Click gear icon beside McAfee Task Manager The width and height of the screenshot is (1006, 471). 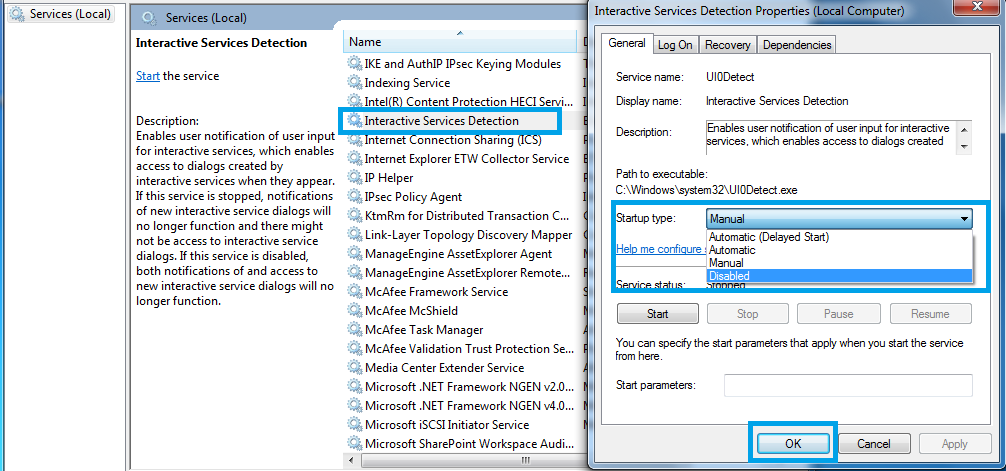[x=354, y=330]
